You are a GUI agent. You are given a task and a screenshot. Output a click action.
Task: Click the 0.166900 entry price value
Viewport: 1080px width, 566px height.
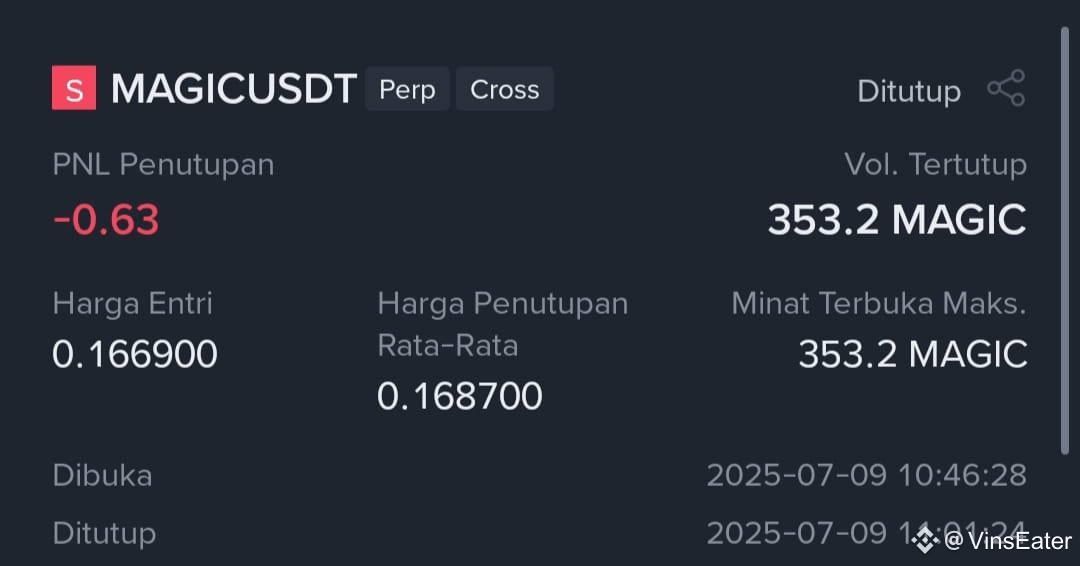pos(135,354)
